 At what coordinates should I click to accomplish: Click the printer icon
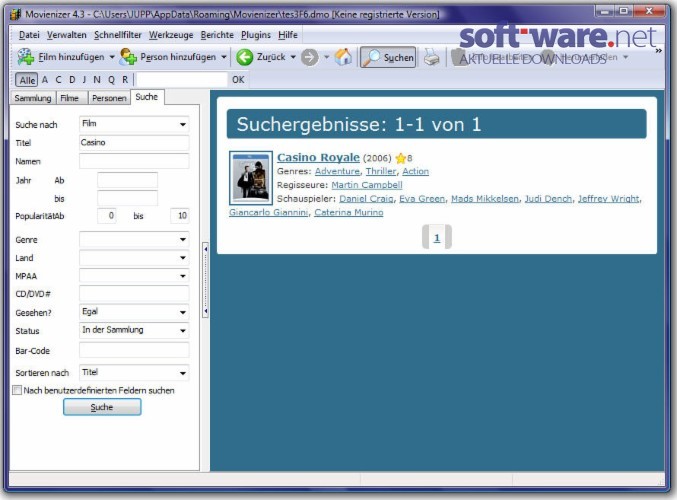[431, 57]
